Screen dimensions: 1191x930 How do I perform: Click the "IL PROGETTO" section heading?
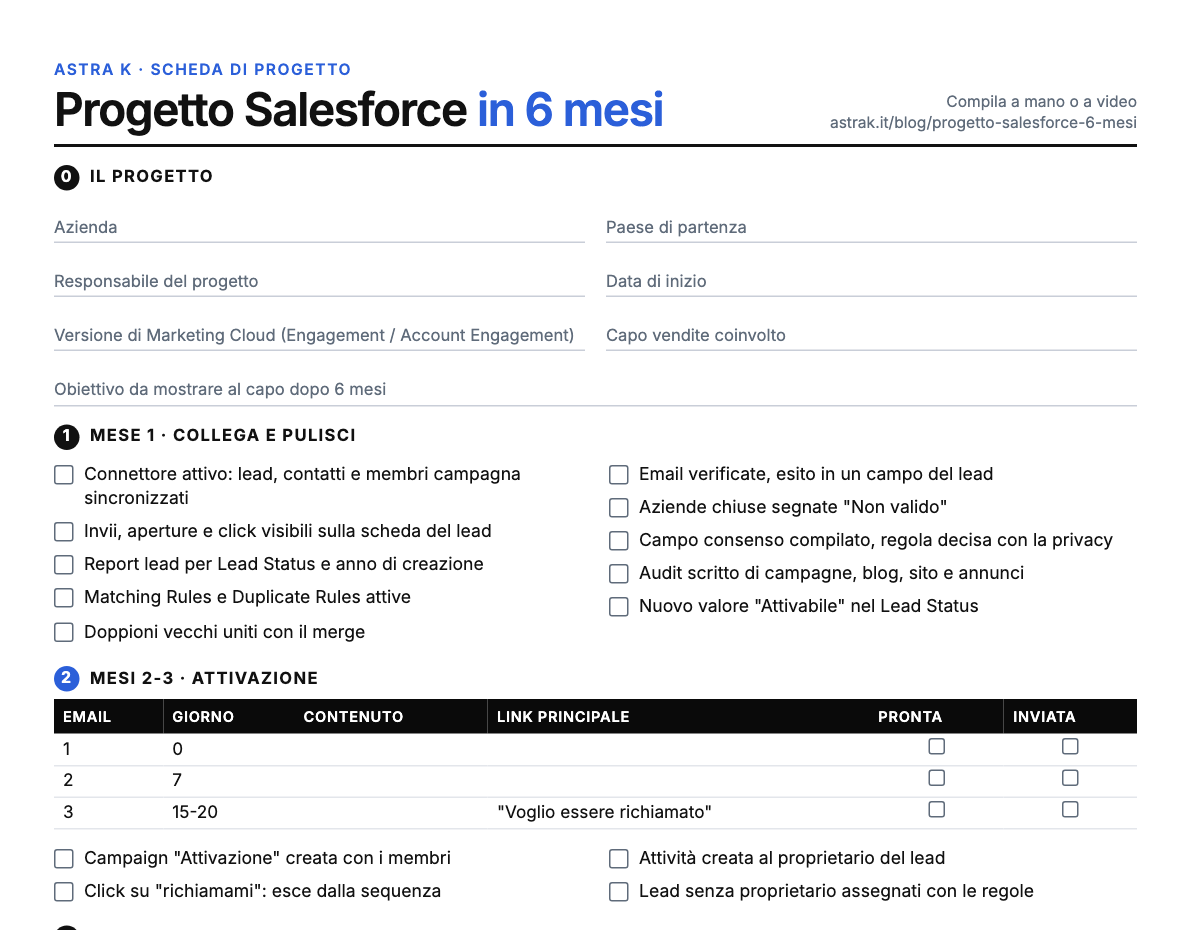click(x=151, y=176)
